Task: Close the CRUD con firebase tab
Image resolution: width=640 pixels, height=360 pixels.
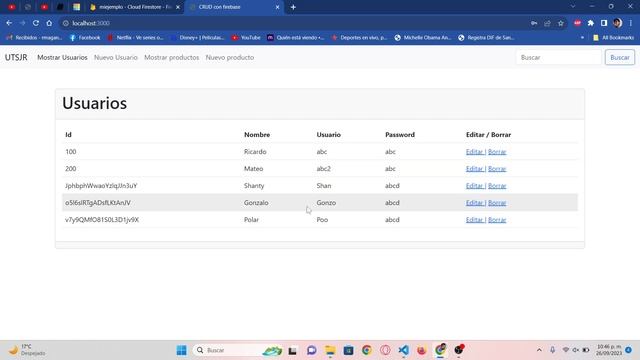Action: point(278,7)
